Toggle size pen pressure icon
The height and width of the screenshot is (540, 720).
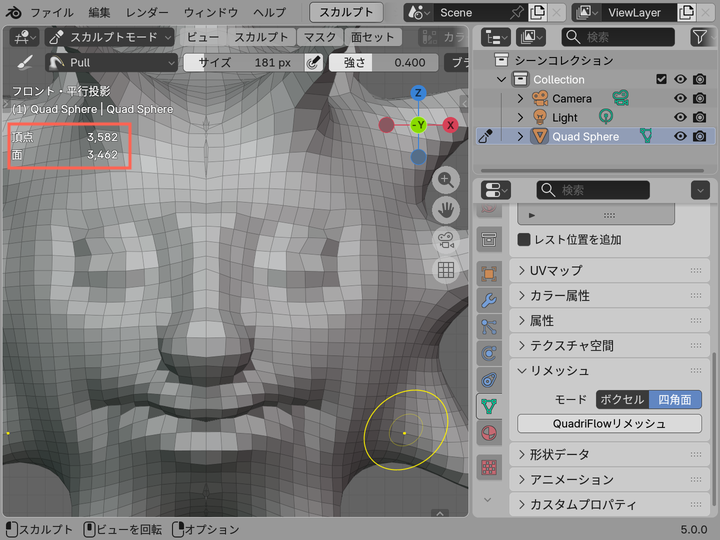[313, 62]
